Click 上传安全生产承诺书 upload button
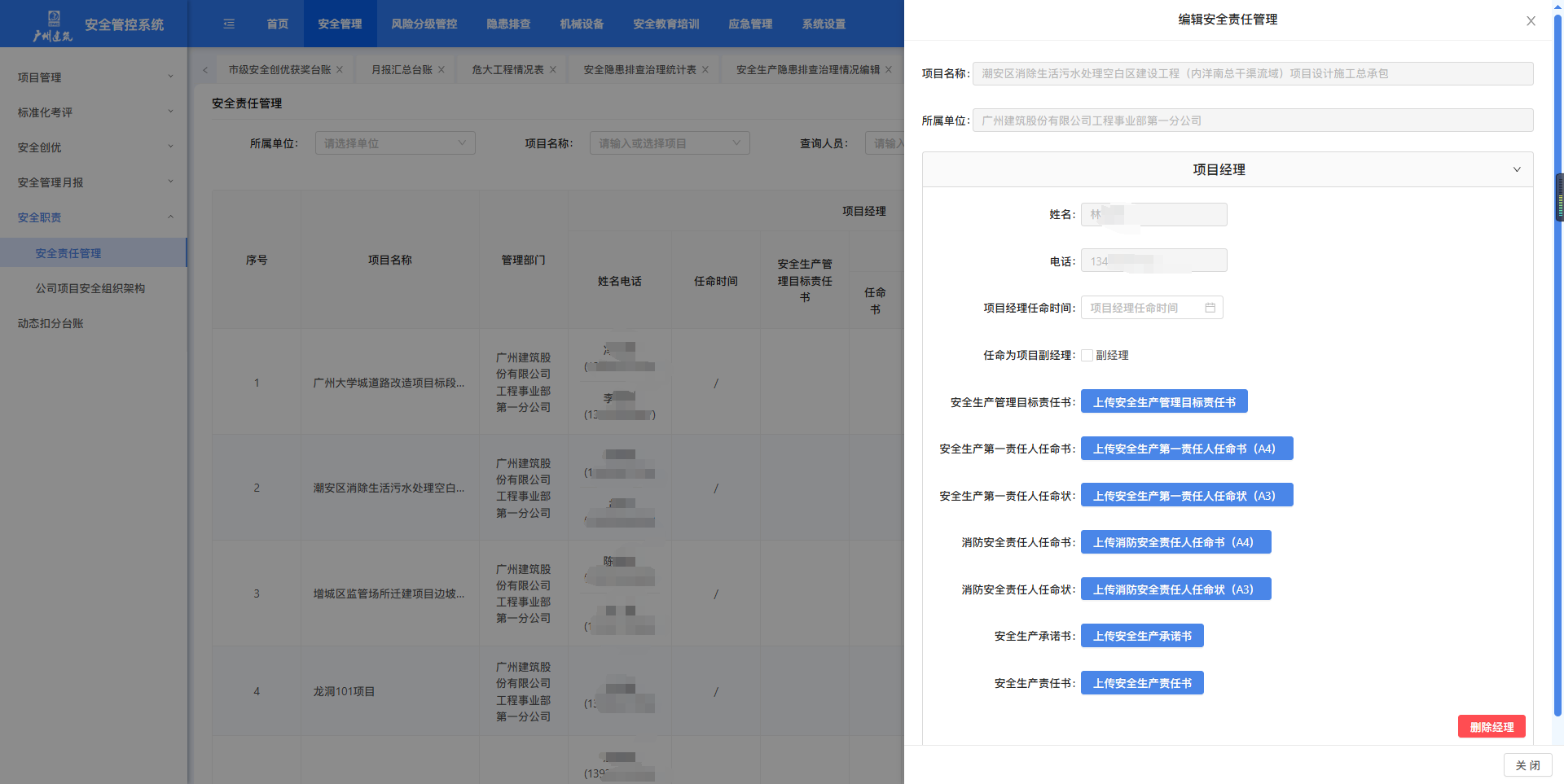This screenshot has width=1564, height=784. click(x=1141, y=636)
